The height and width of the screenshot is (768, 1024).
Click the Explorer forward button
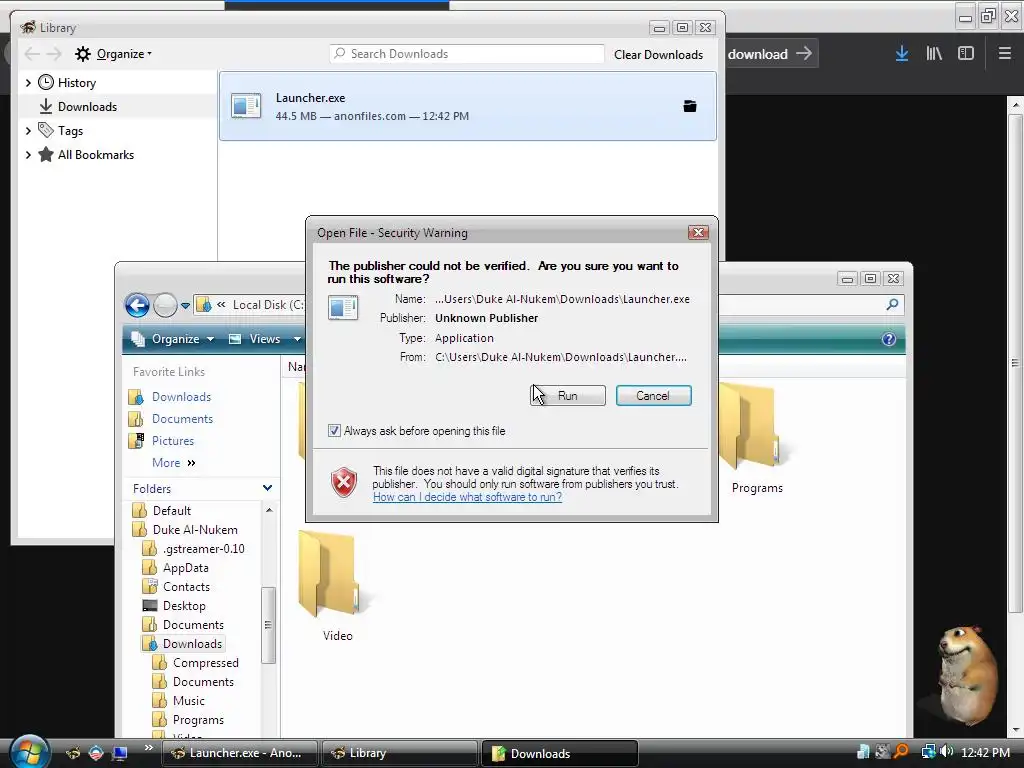165,305
